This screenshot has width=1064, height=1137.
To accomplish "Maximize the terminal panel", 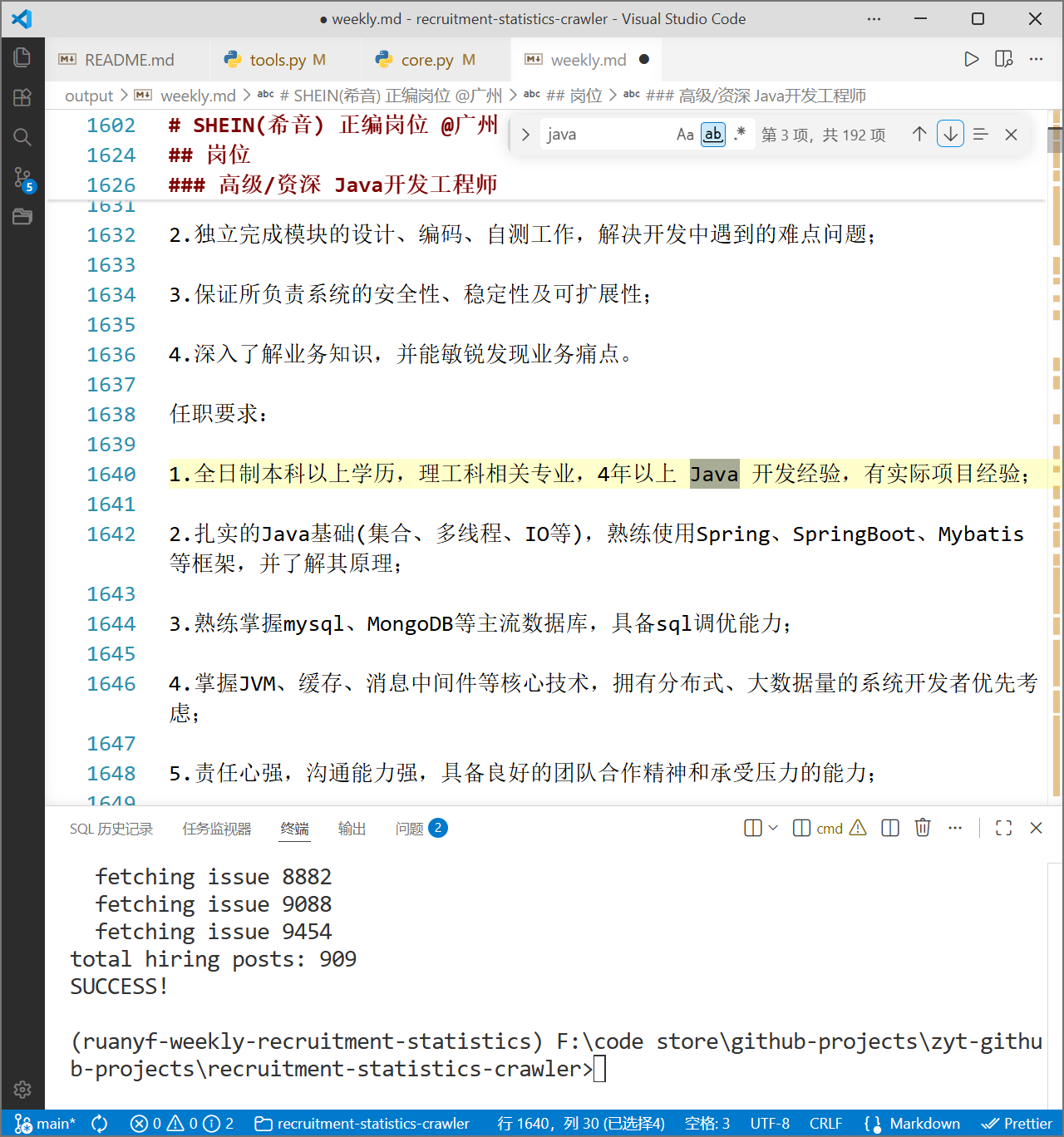I will [x=1003, y=828].
